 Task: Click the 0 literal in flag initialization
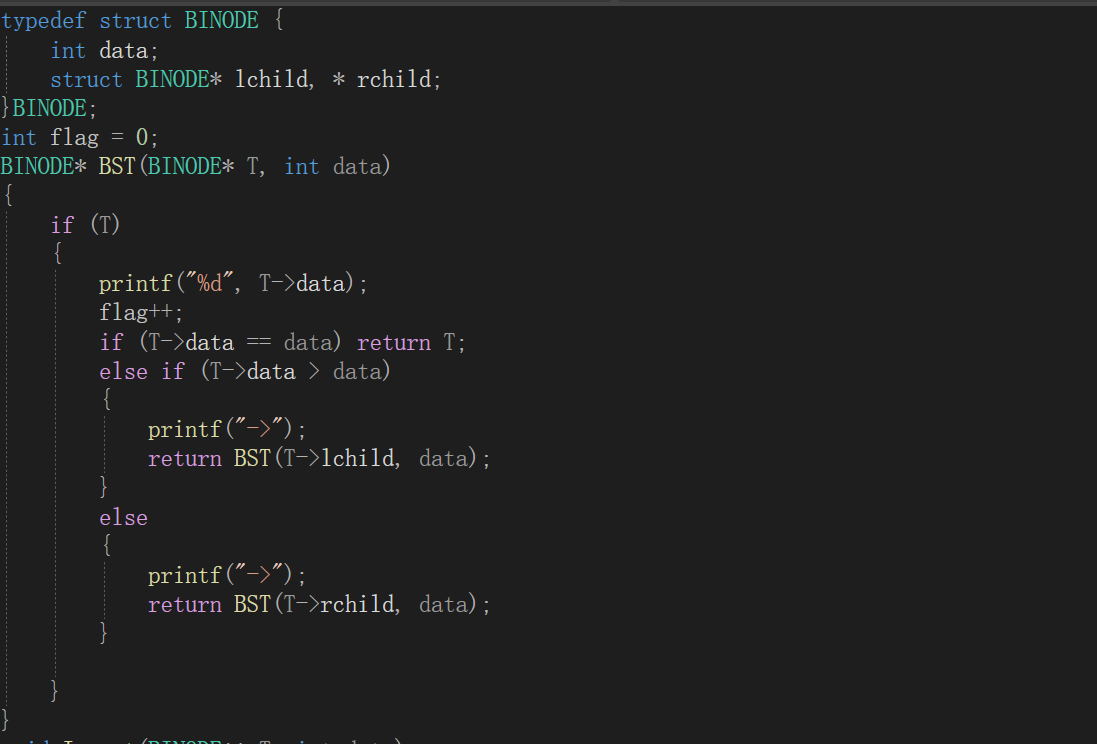[x=142, y=137]
